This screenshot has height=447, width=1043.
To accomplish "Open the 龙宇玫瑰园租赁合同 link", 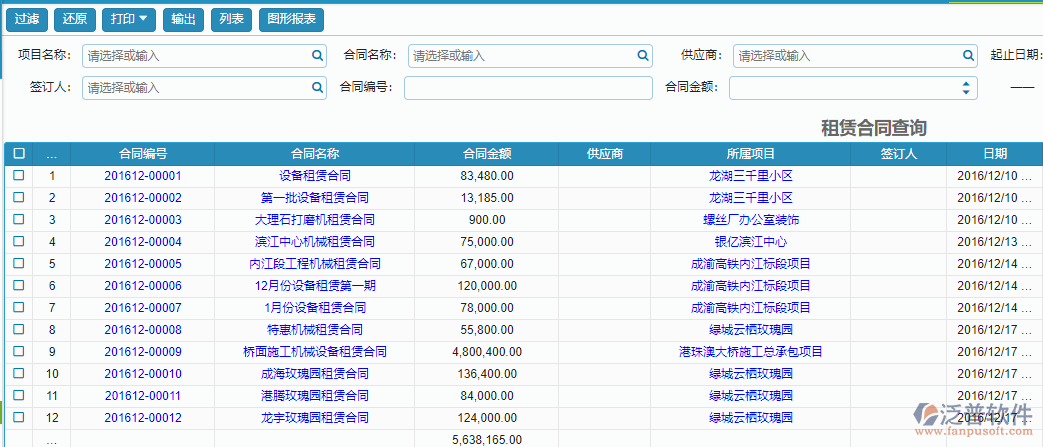I will (x=315, y=418).
